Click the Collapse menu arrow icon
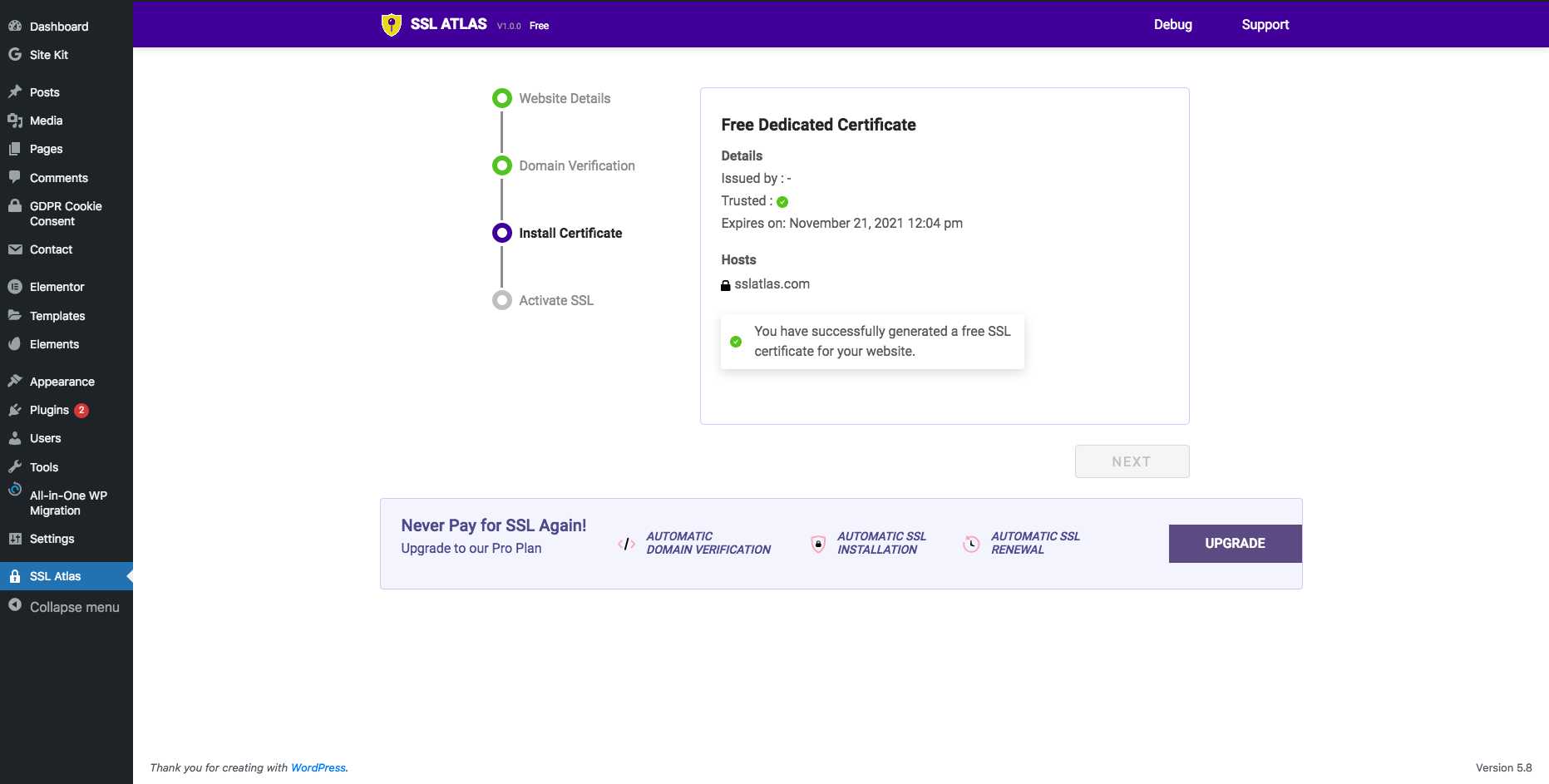Image resolution: width=1549 pixels, height=784 pixels. (15, 605)
